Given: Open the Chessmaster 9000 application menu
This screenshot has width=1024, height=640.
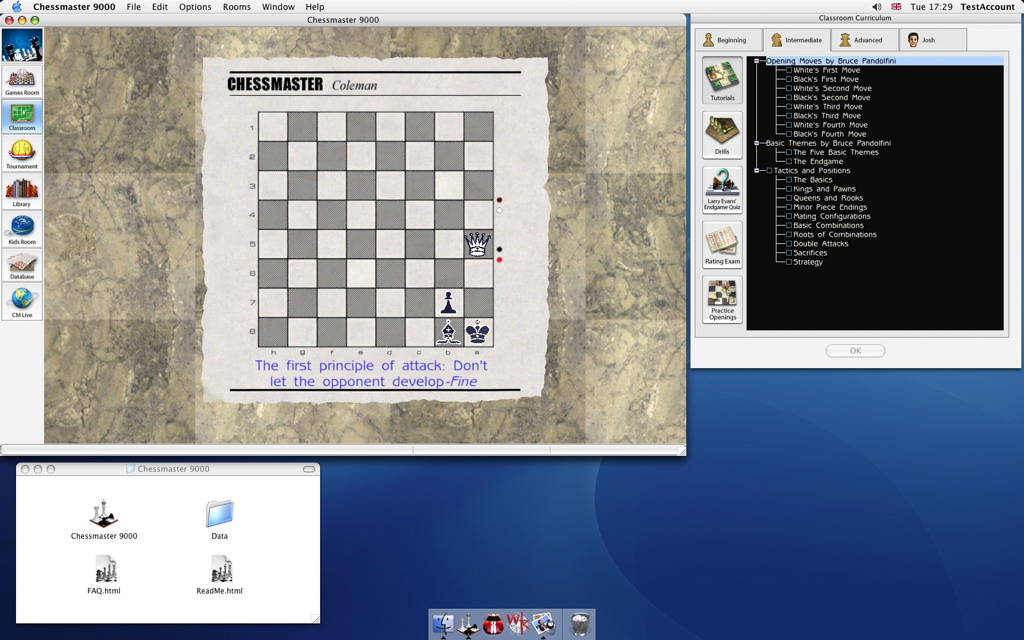Looking at the screenshot, I should pyautogui.click(x=74, y=7).
